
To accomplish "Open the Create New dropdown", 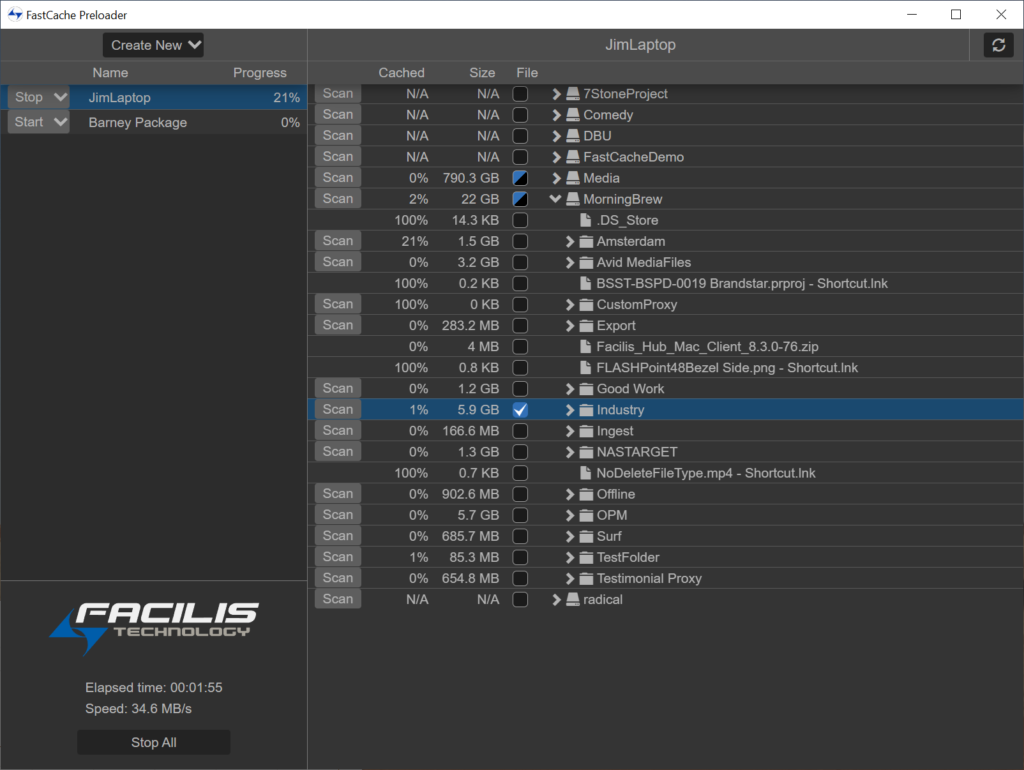I will (x=153, y=45).
